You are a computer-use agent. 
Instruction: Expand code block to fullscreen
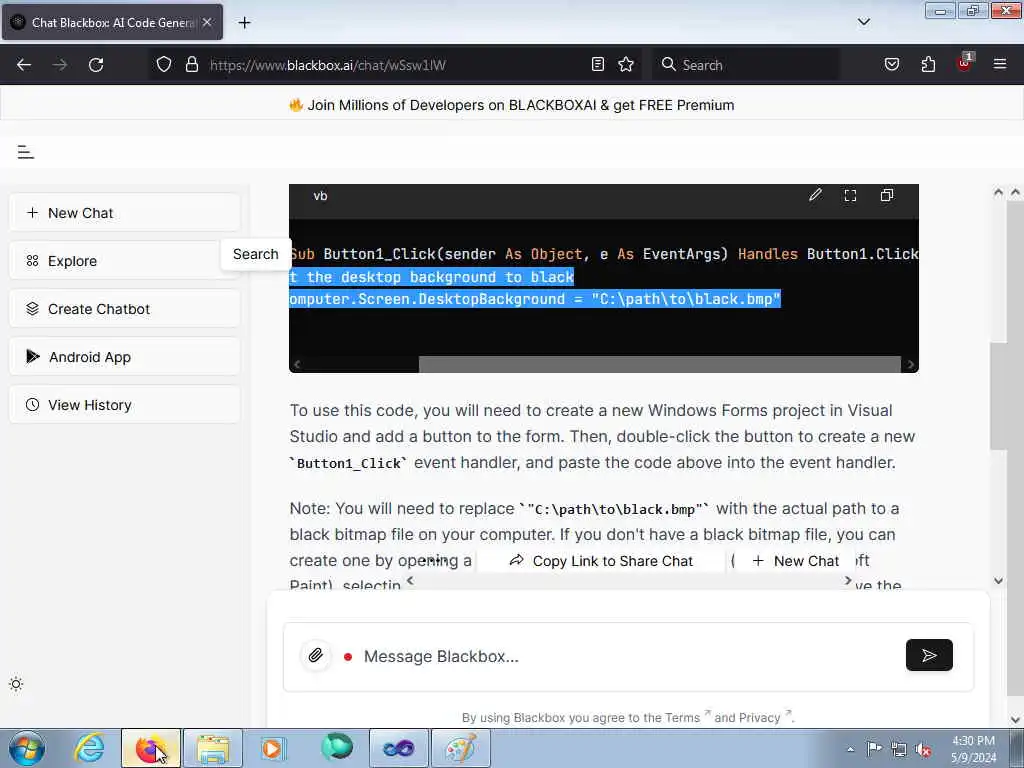[850, 195]
